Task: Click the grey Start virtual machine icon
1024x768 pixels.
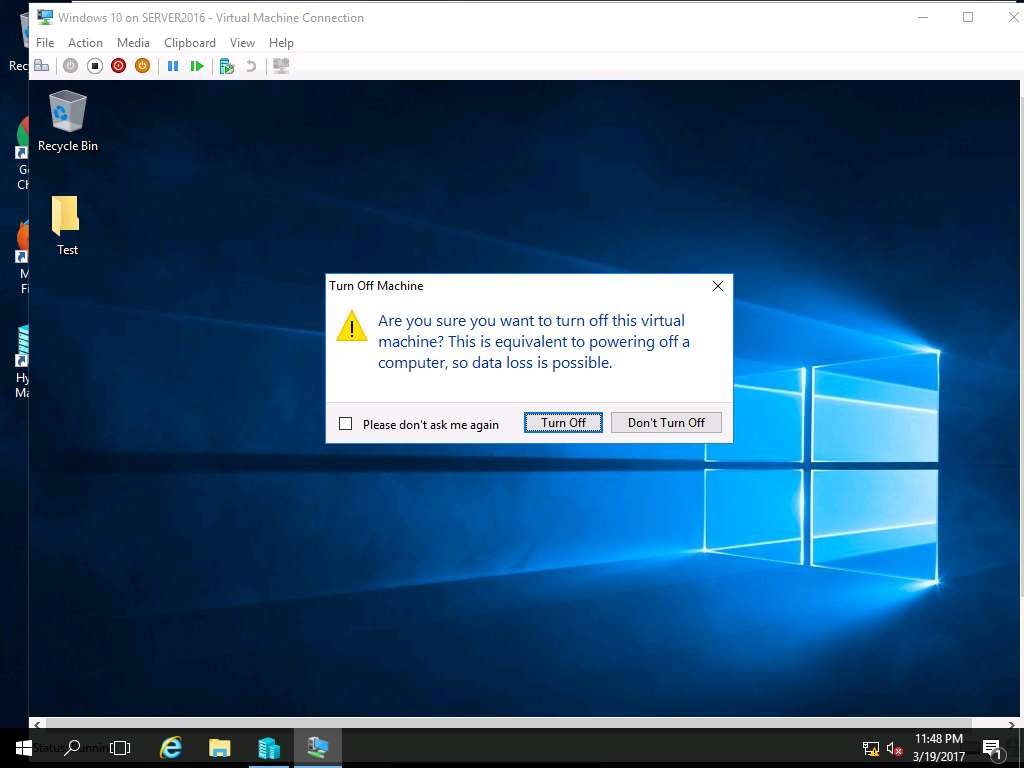Action: tap(71, 66)
